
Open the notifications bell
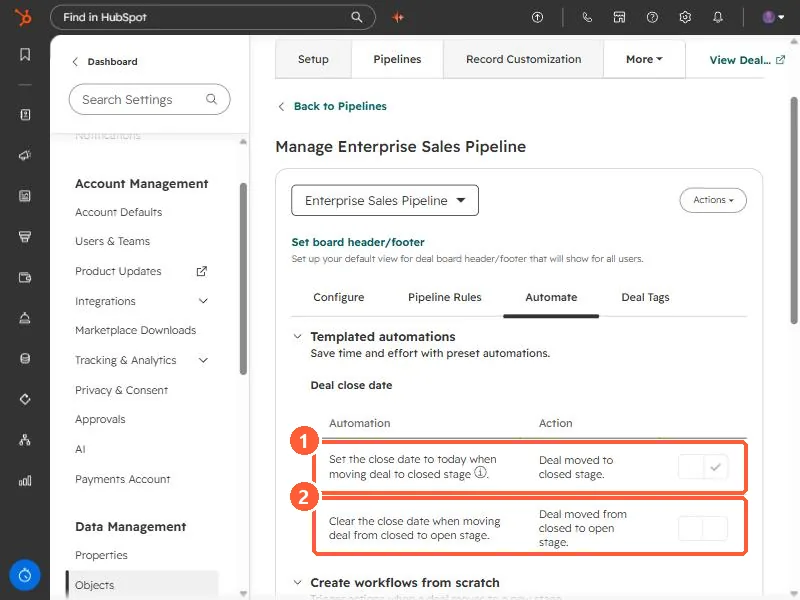pyautogui.click(x=718, y=17)
